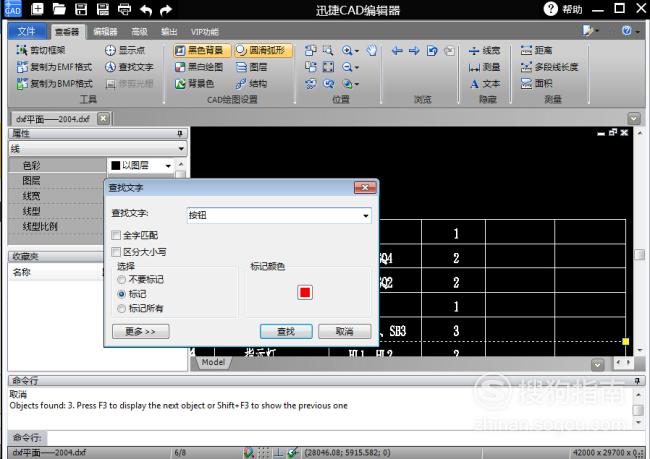Switch to the VIP功能 tab

pos(204,32)
